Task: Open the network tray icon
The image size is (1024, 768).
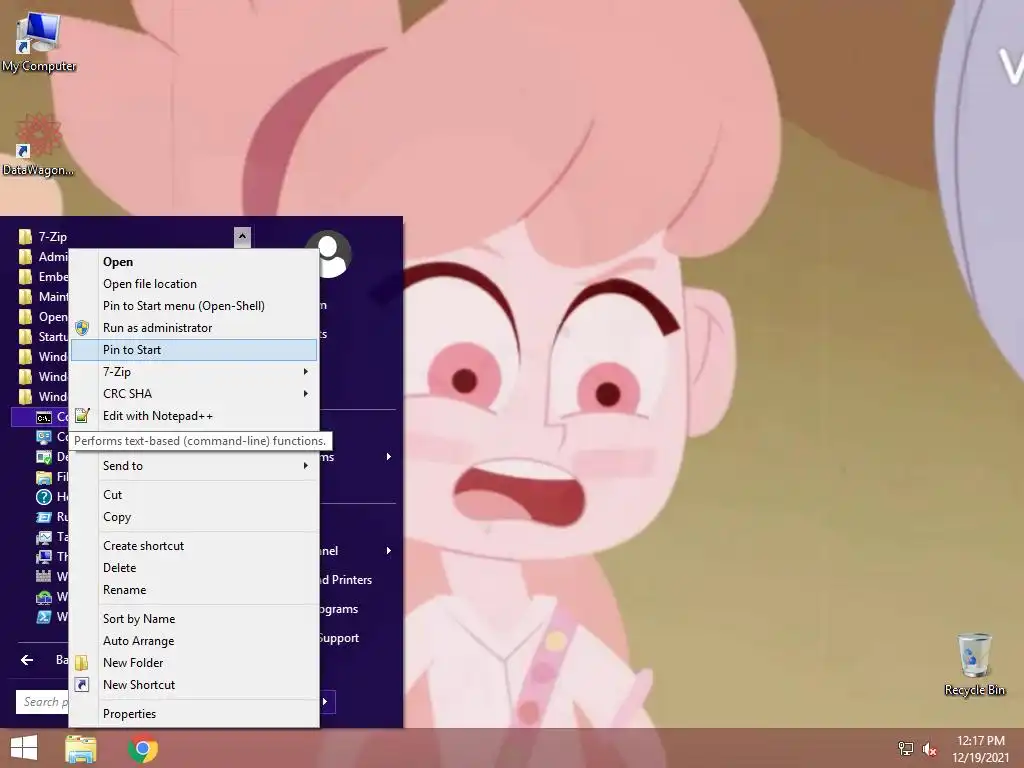Action: (x=906, y=748)
